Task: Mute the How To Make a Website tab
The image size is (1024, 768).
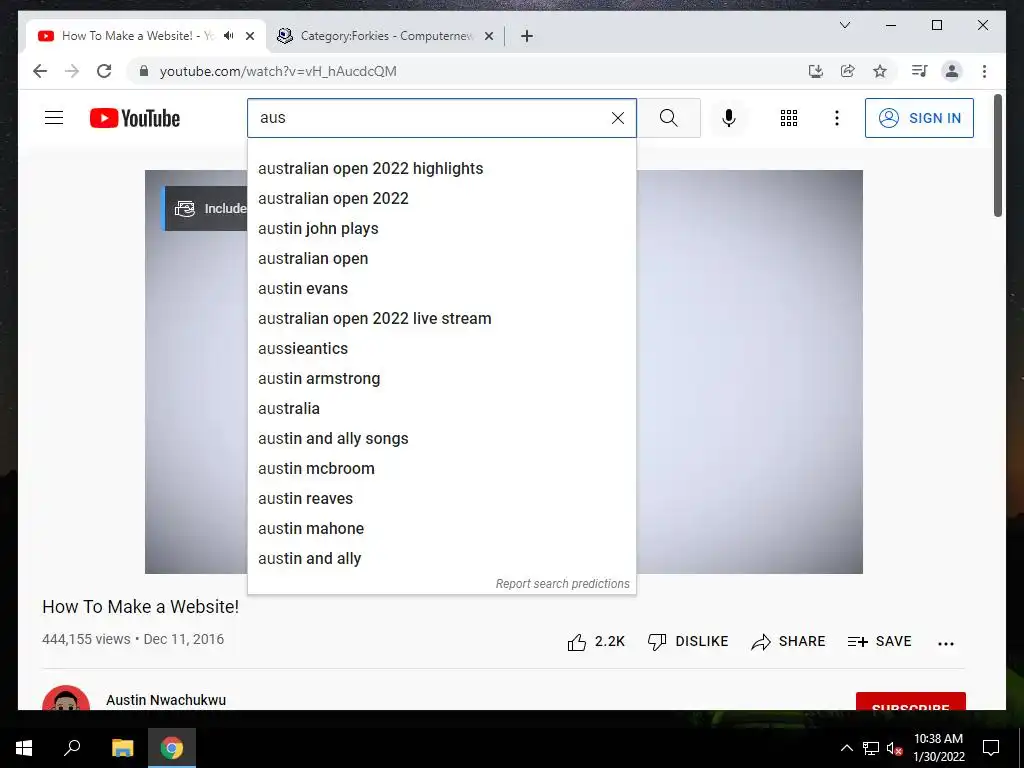Action: pyautogui.click(x=228, y=36)
